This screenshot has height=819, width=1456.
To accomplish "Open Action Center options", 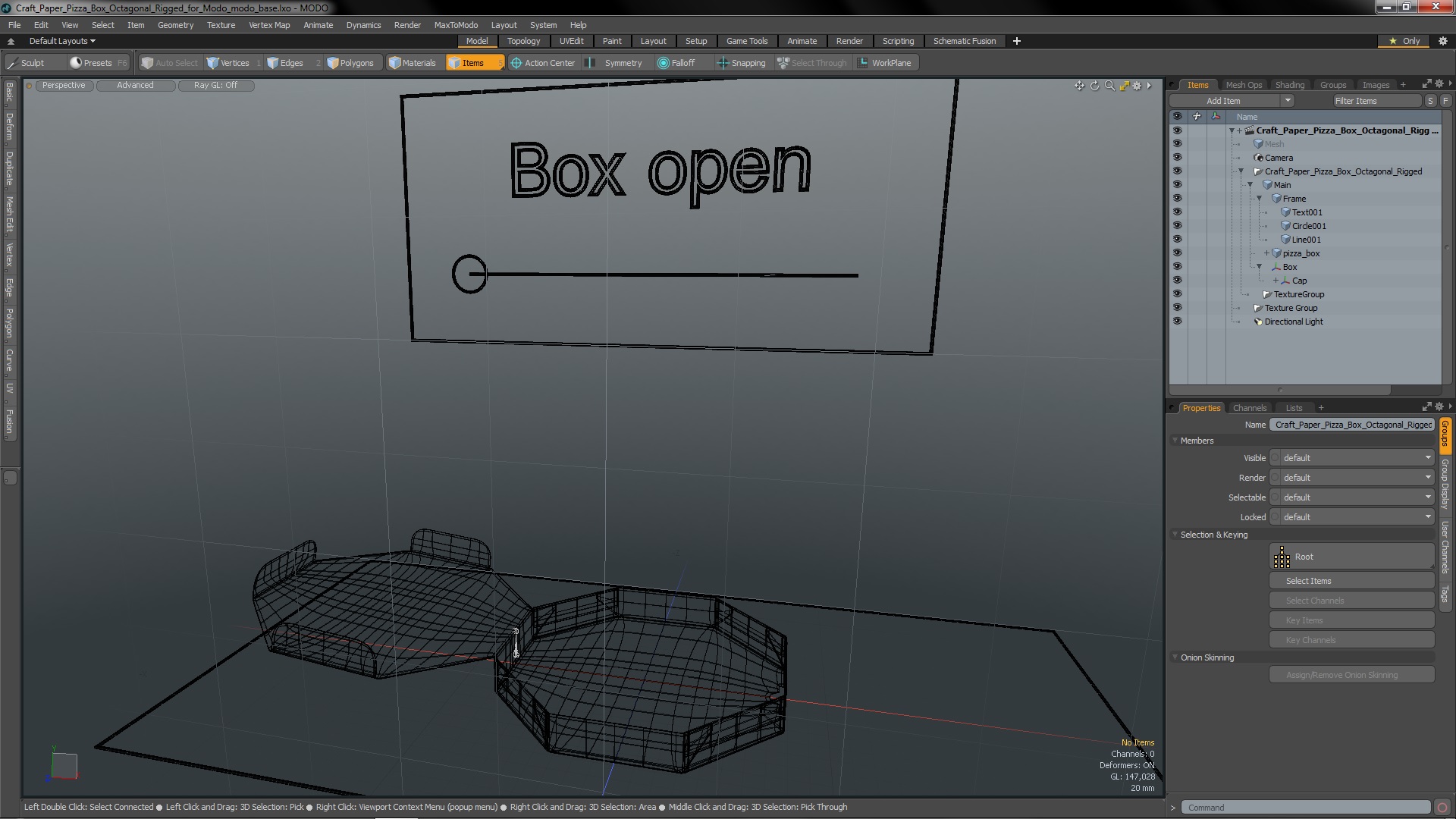I will click(x=543, y=63).
